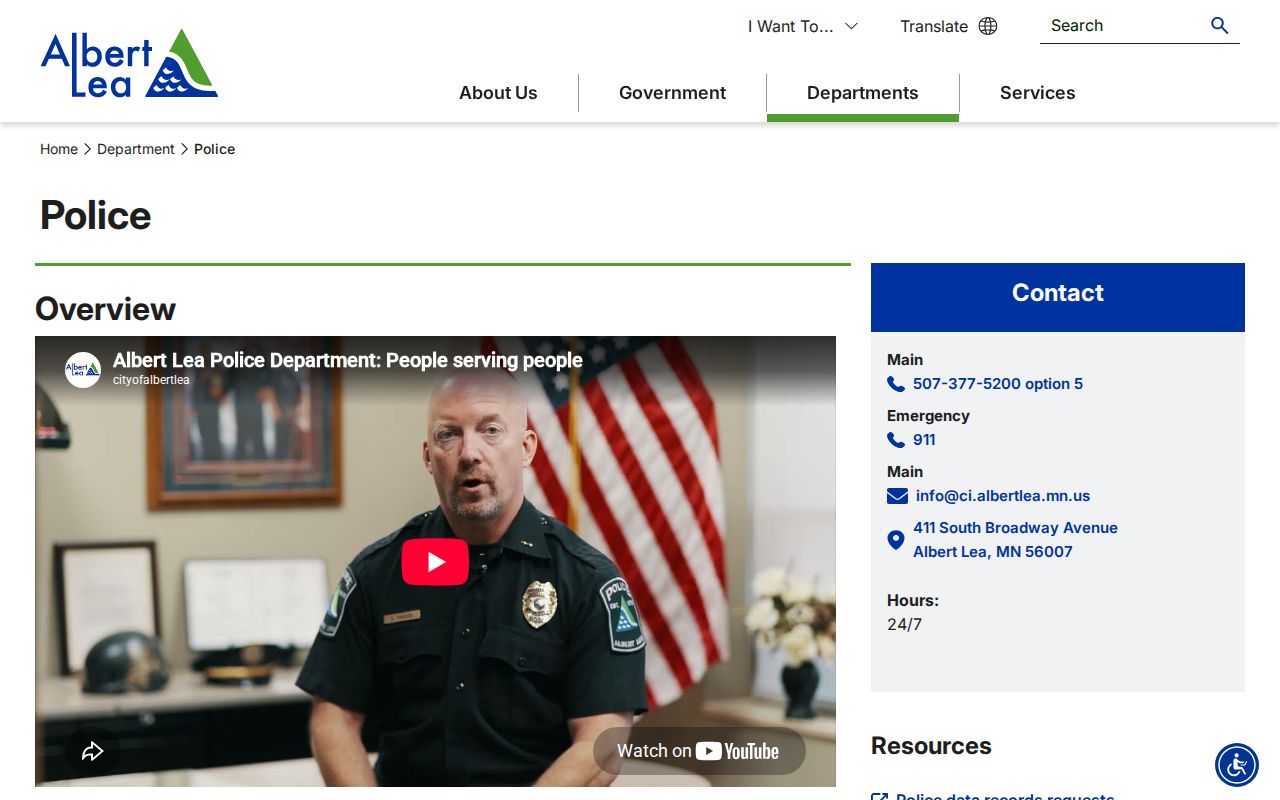This screenshot has height=800, width=1280.
Task: Click Watch on YouTube button
Action: (x=699, y=751)
